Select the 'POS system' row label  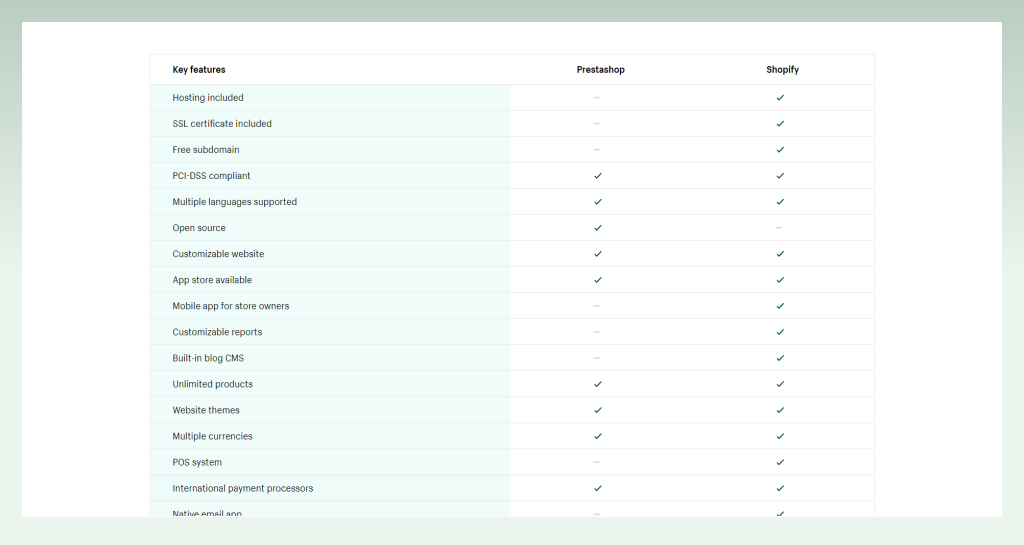197,462
